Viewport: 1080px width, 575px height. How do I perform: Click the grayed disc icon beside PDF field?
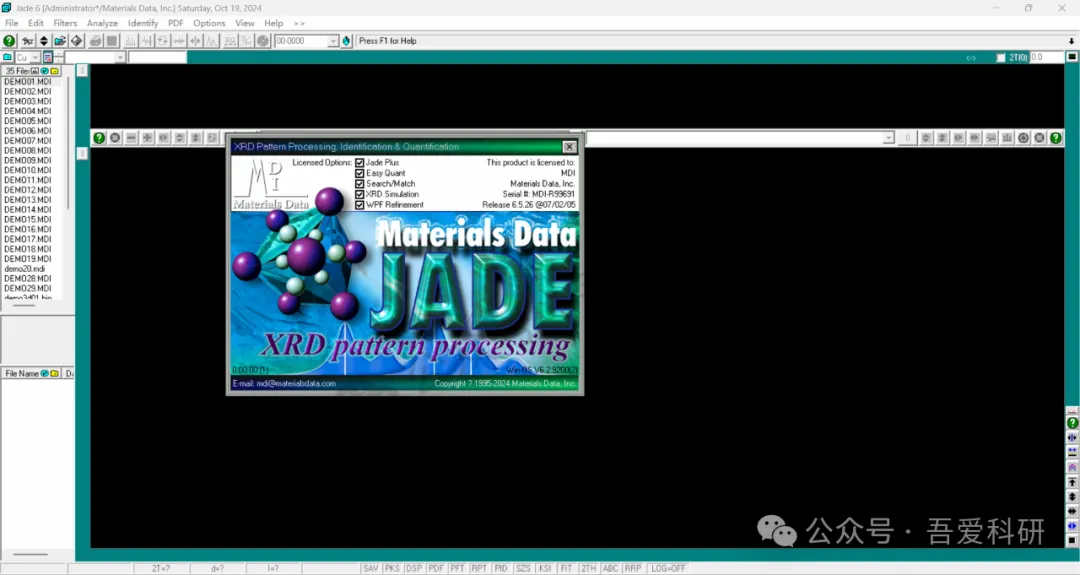tap(263, 41)
